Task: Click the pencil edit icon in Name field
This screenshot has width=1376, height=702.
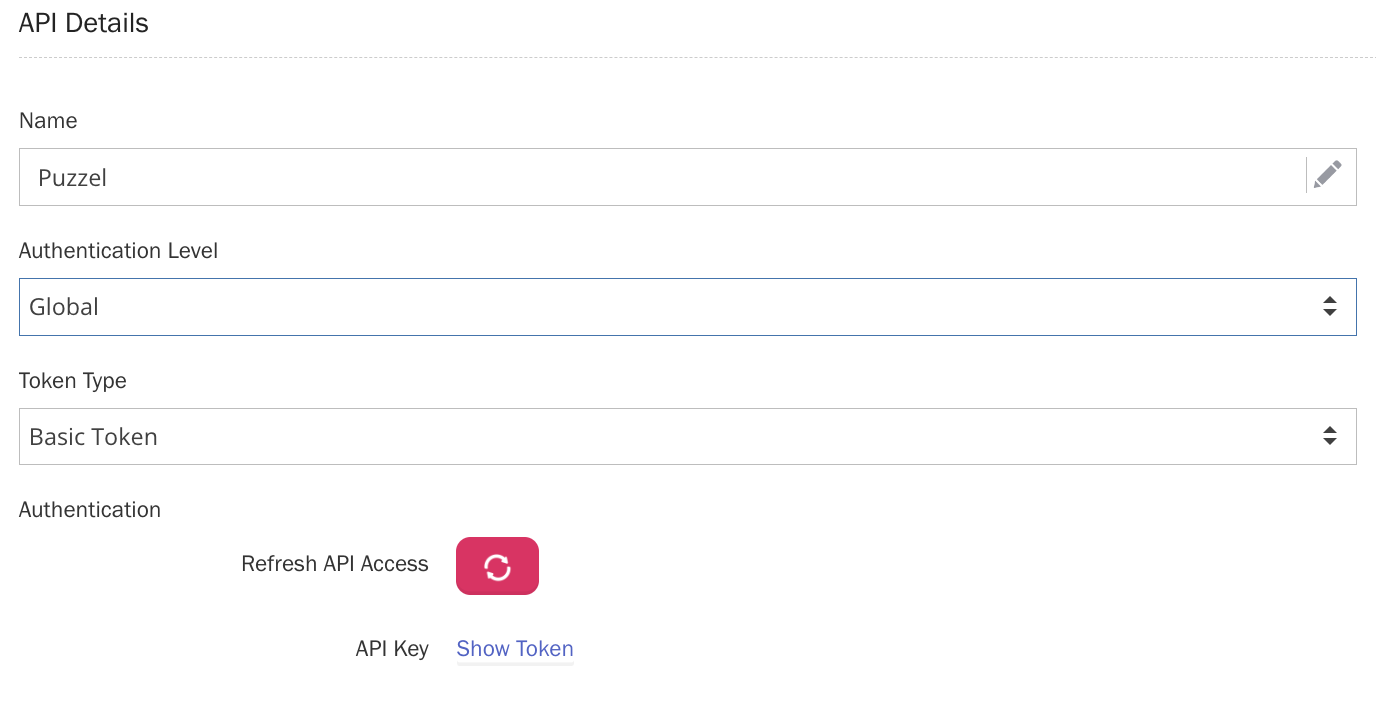Action: [x=1328, y=175]
